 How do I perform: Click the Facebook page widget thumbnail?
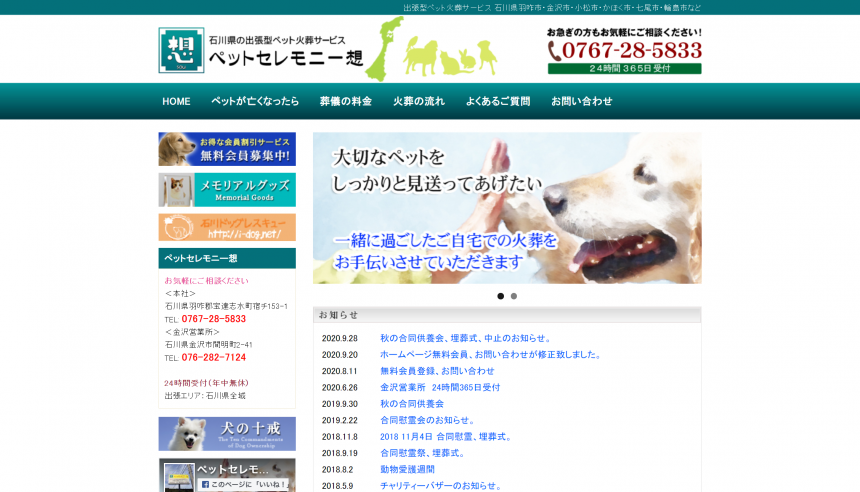pyautogui.click(x=179, y=477)
